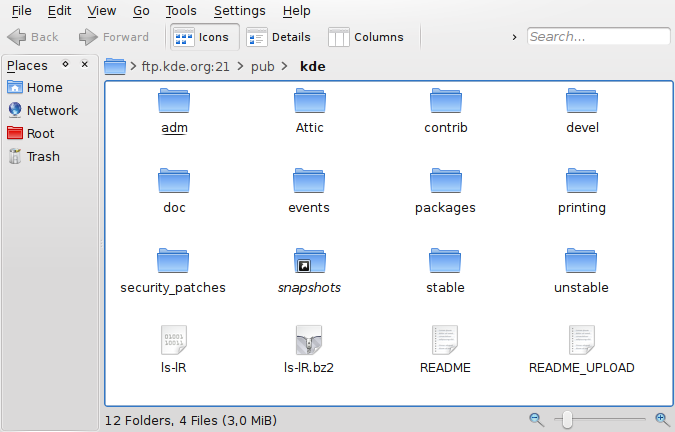This screenshot has height=432, width=675.
Task: Switch to Details view mode
Action: (279, 37)
